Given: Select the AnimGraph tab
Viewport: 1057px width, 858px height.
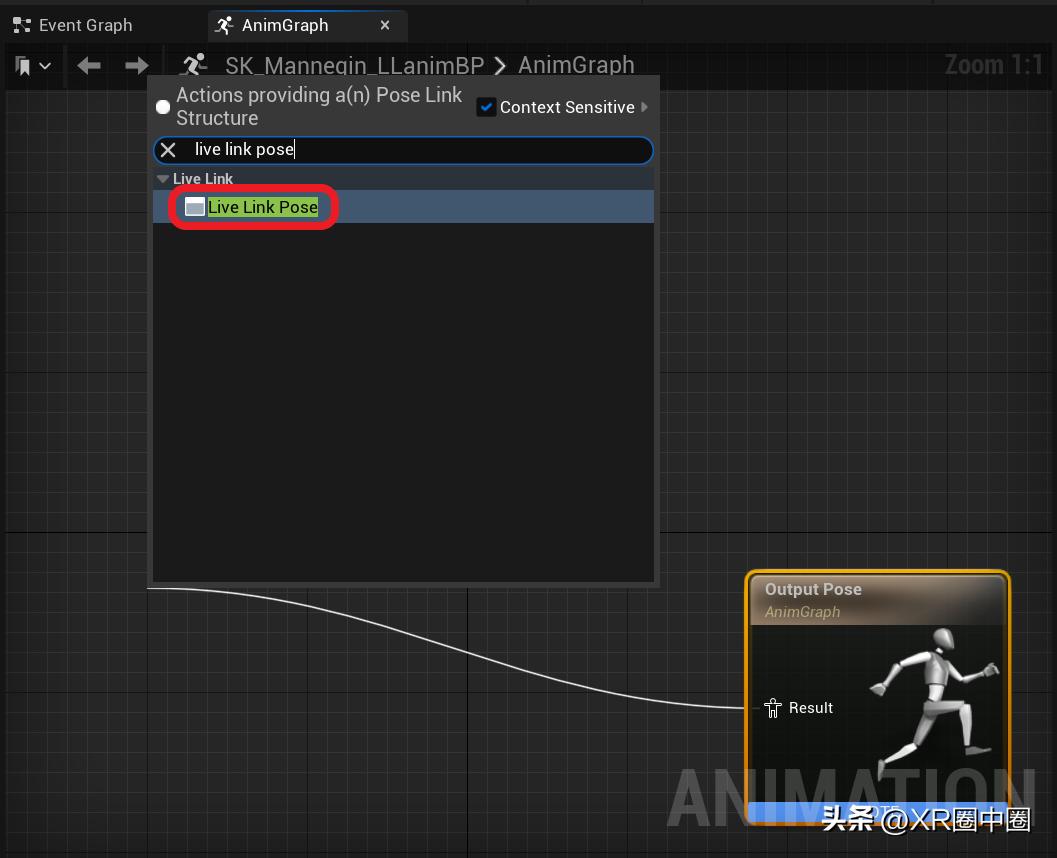Looking at the screenshot, I should point(285,25).
